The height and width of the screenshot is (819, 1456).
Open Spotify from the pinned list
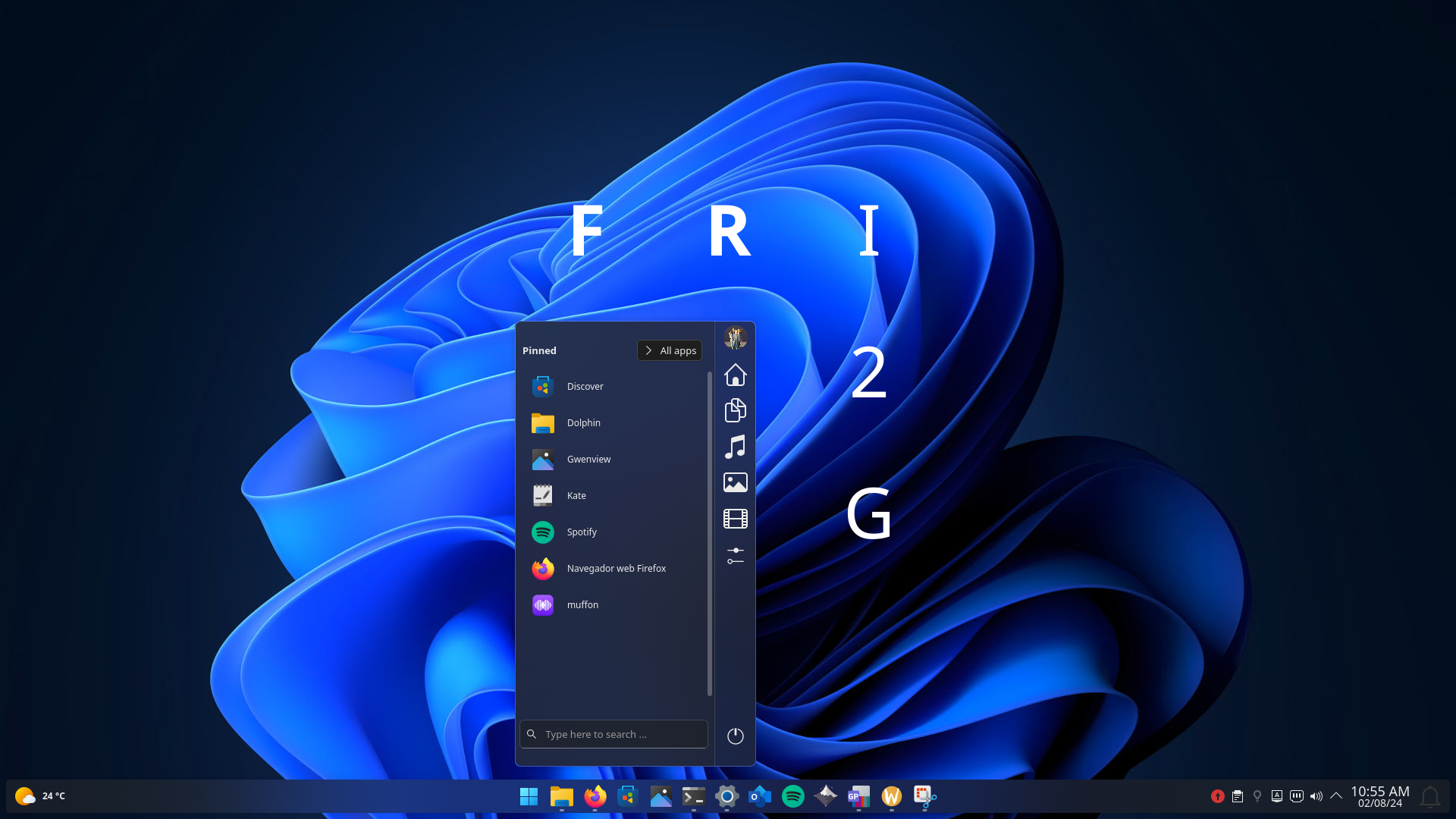tap(613, 532)
